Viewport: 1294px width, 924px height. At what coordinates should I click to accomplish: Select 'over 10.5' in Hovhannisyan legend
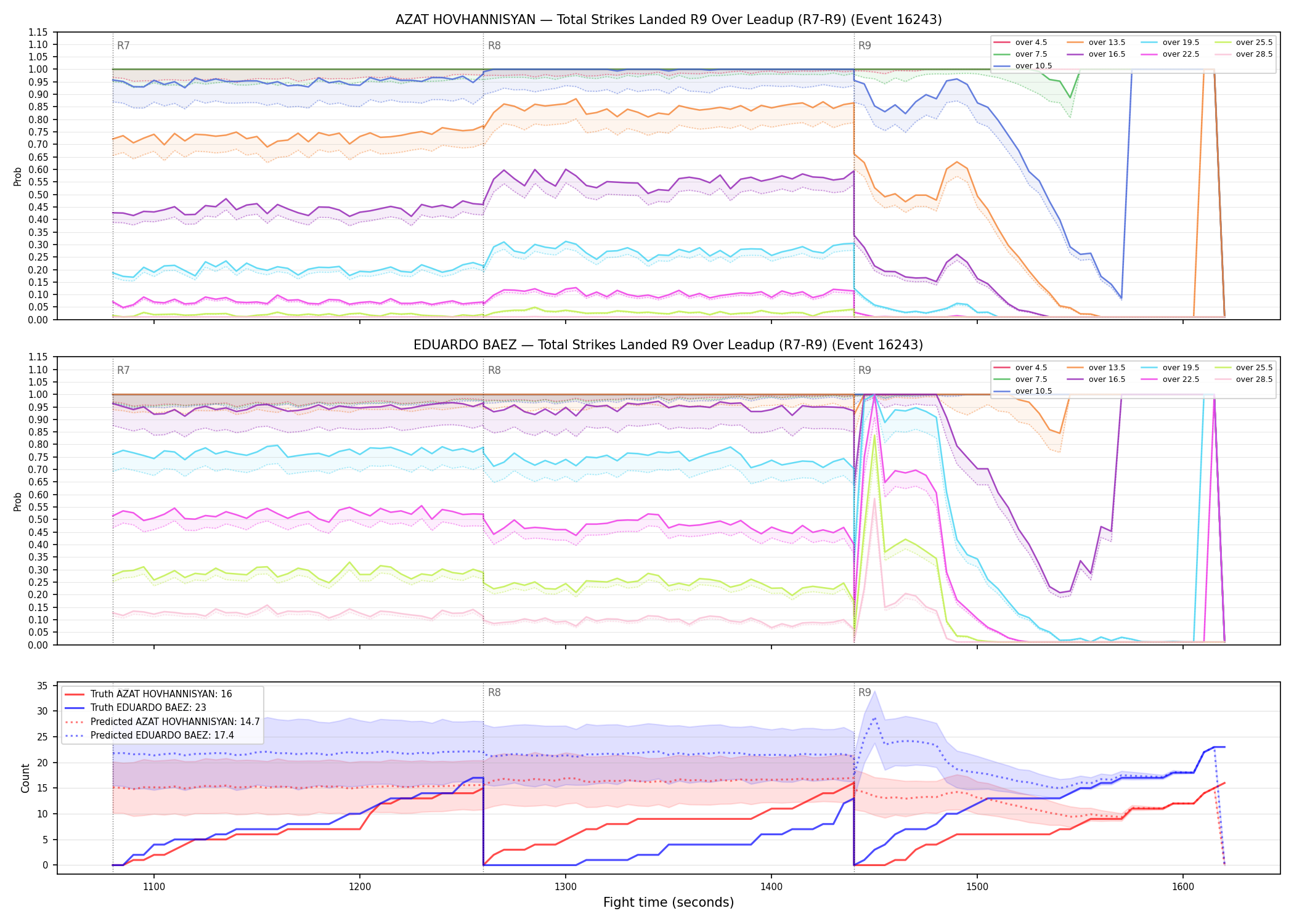click(x=1023, y=66)
